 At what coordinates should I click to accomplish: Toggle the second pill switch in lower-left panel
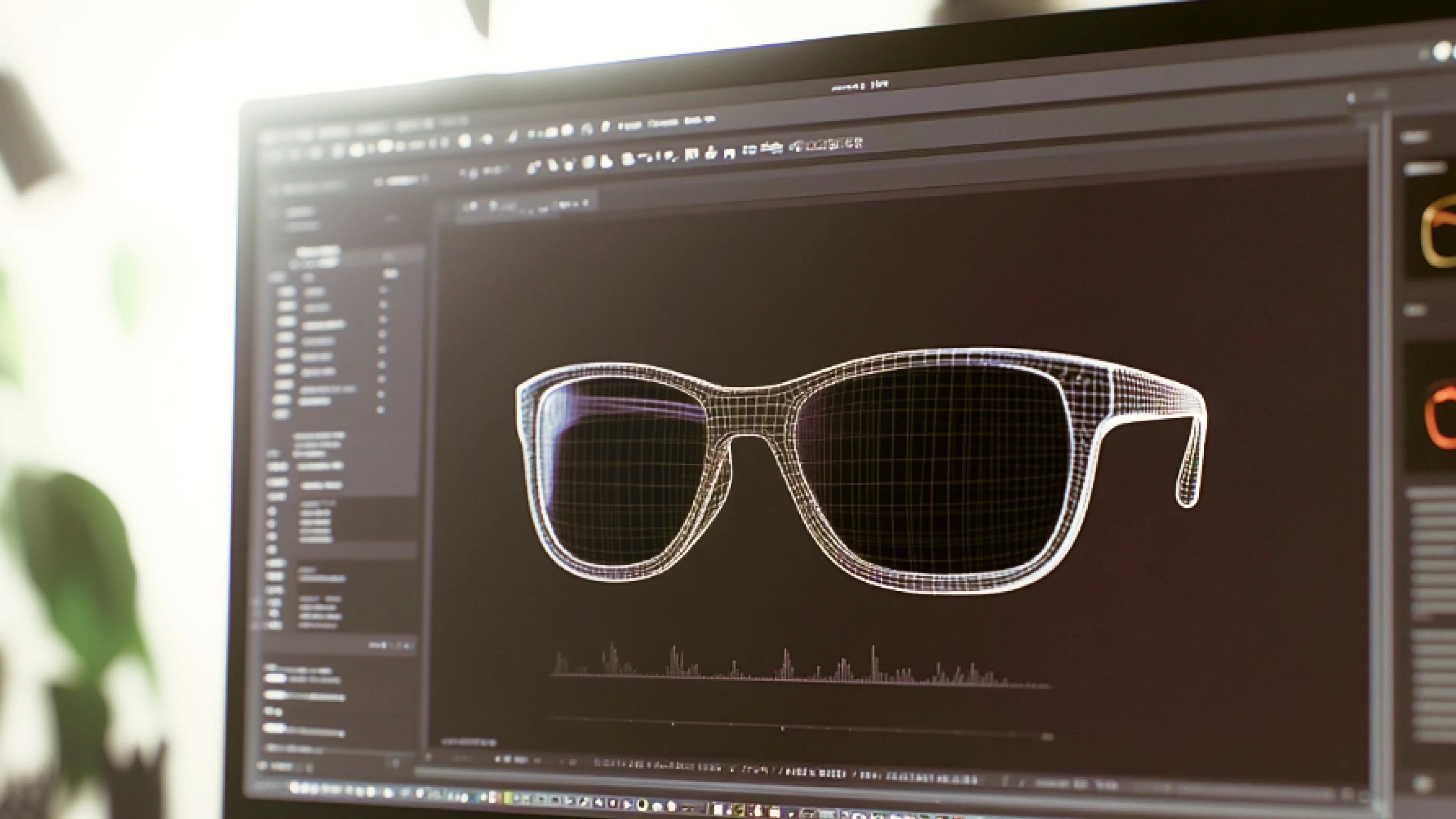[276, 695]
